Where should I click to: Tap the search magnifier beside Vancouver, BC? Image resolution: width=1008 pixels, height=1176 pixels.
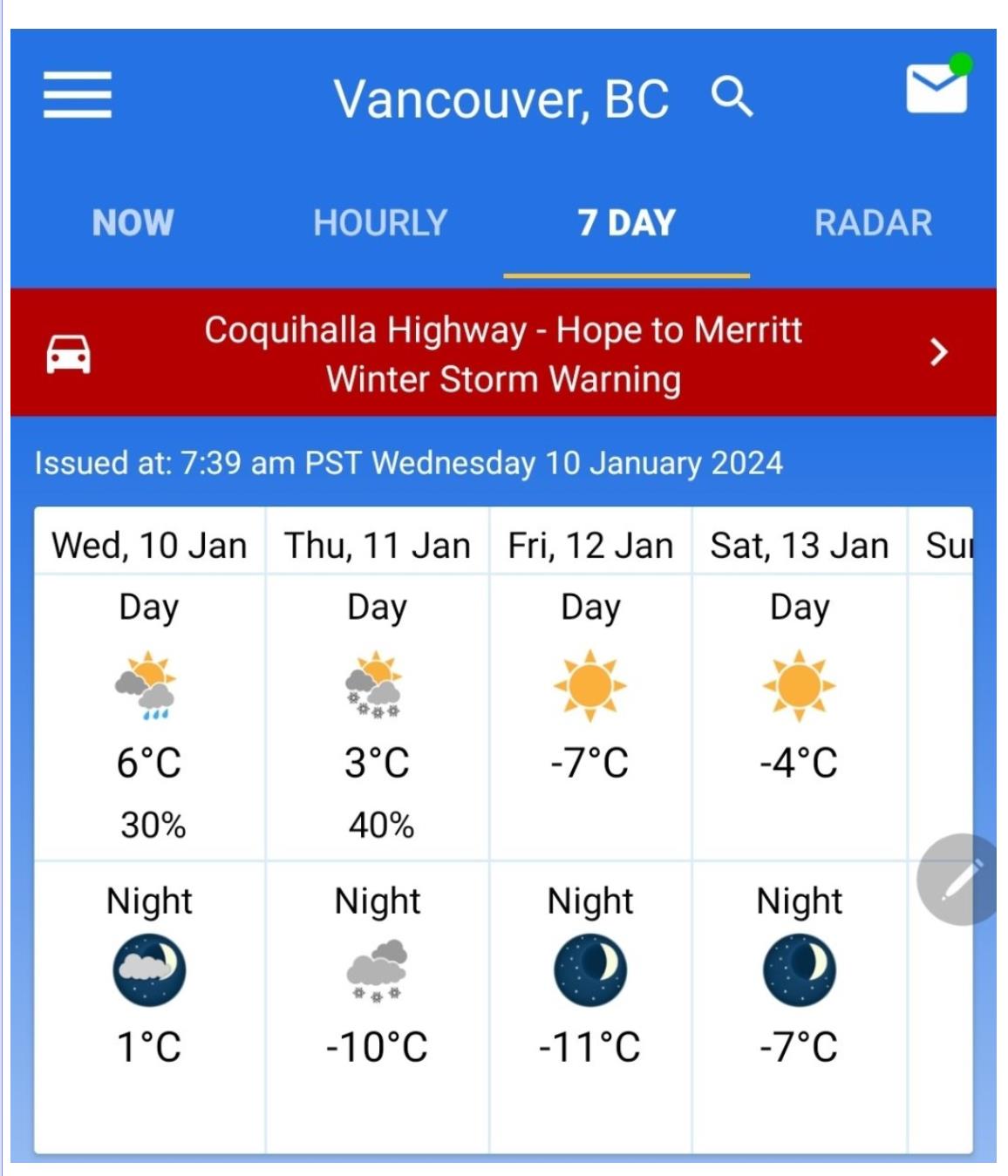tap(732, 96)
